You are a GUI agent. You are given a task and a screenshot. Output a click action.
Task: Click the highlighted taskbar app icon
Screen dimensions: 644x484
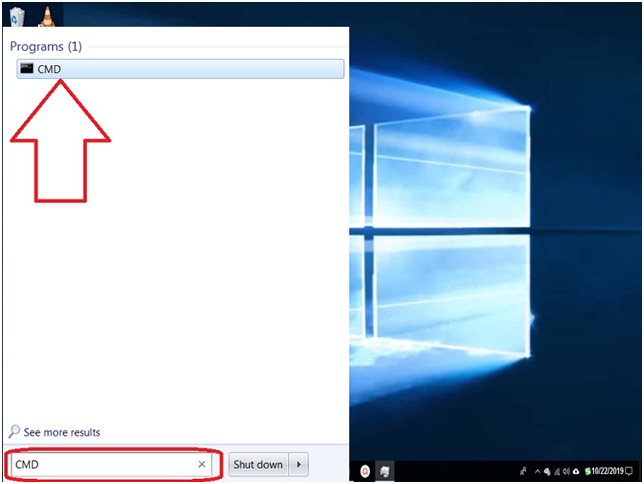(384, 471)
